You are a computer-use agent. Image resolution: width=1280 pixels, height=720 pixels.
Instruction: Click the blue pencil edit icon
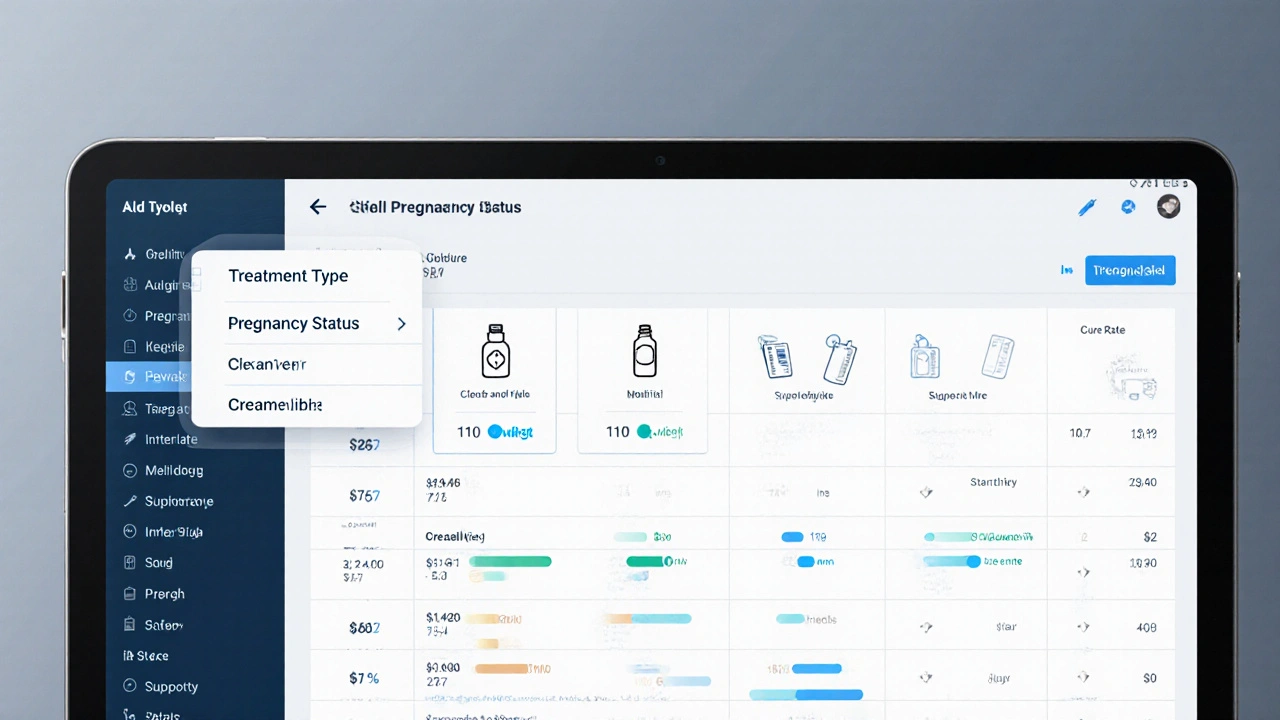1087,207
